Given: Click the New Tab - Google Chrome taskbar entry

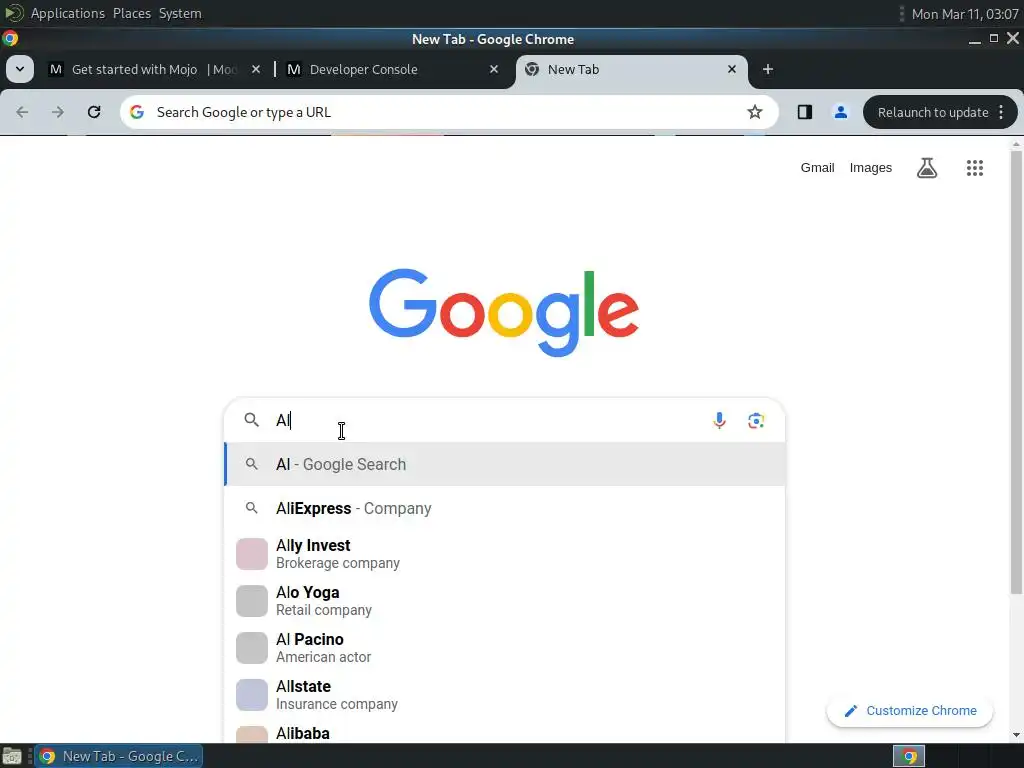Looking at the screenshot, I should pyautogui.click(x=118, y=756).
